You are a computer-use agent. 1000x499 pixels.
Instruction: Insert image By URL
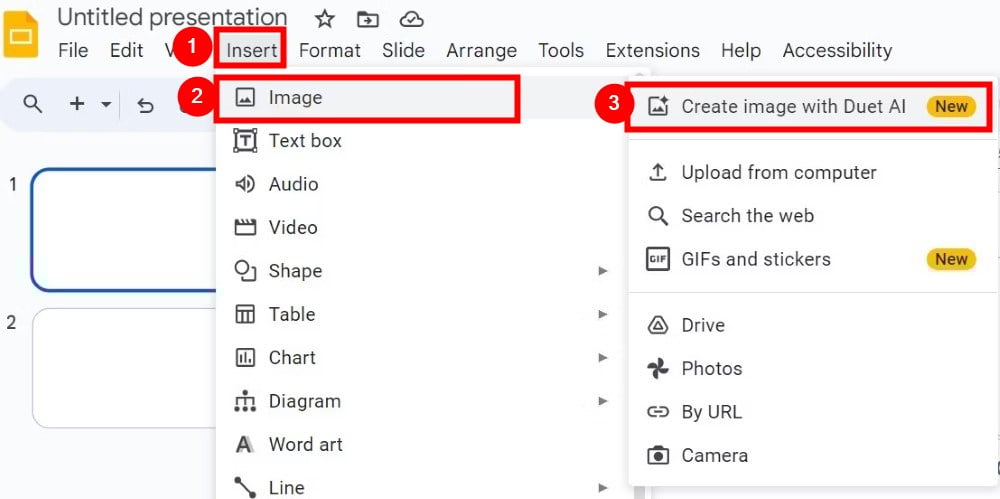pyautogui.click(x=812, y=412)
